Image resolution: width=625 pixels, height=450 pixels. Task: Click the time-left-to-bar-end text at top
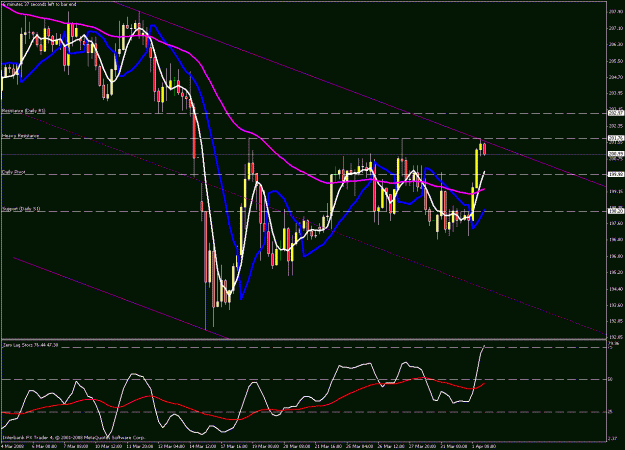point(39,4)
